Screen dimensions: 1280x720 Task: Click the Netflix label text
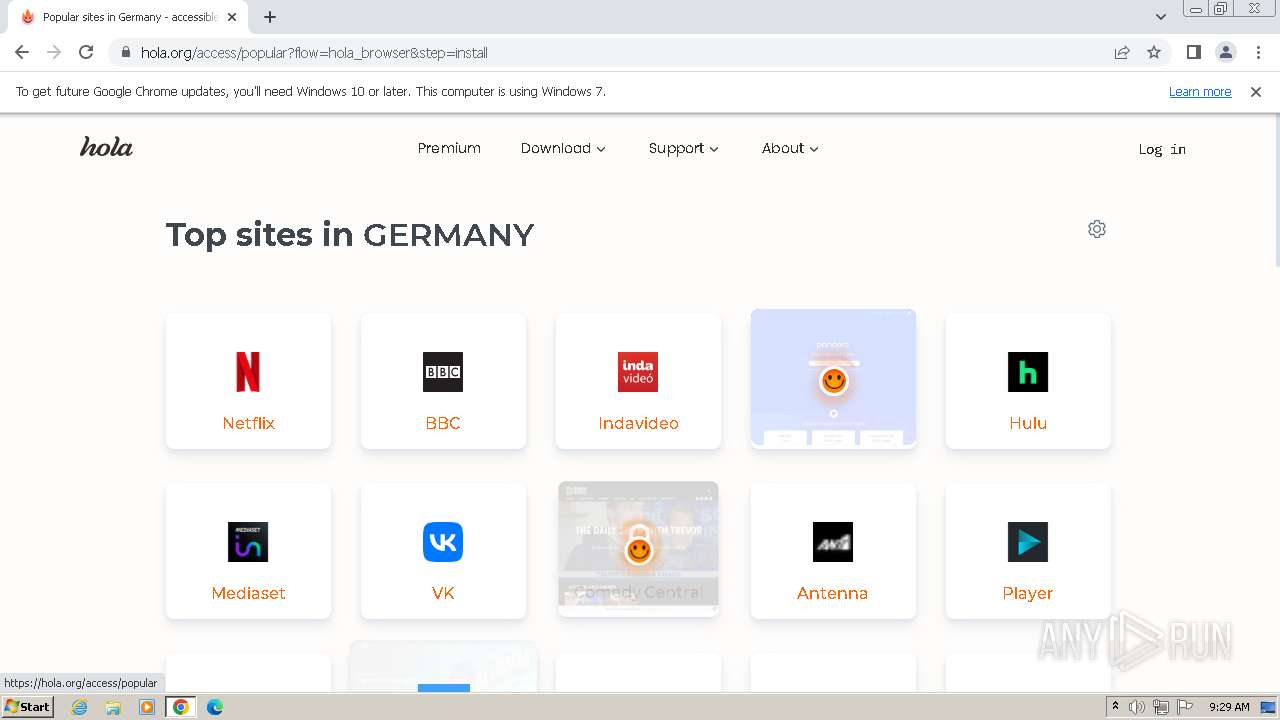248,423
